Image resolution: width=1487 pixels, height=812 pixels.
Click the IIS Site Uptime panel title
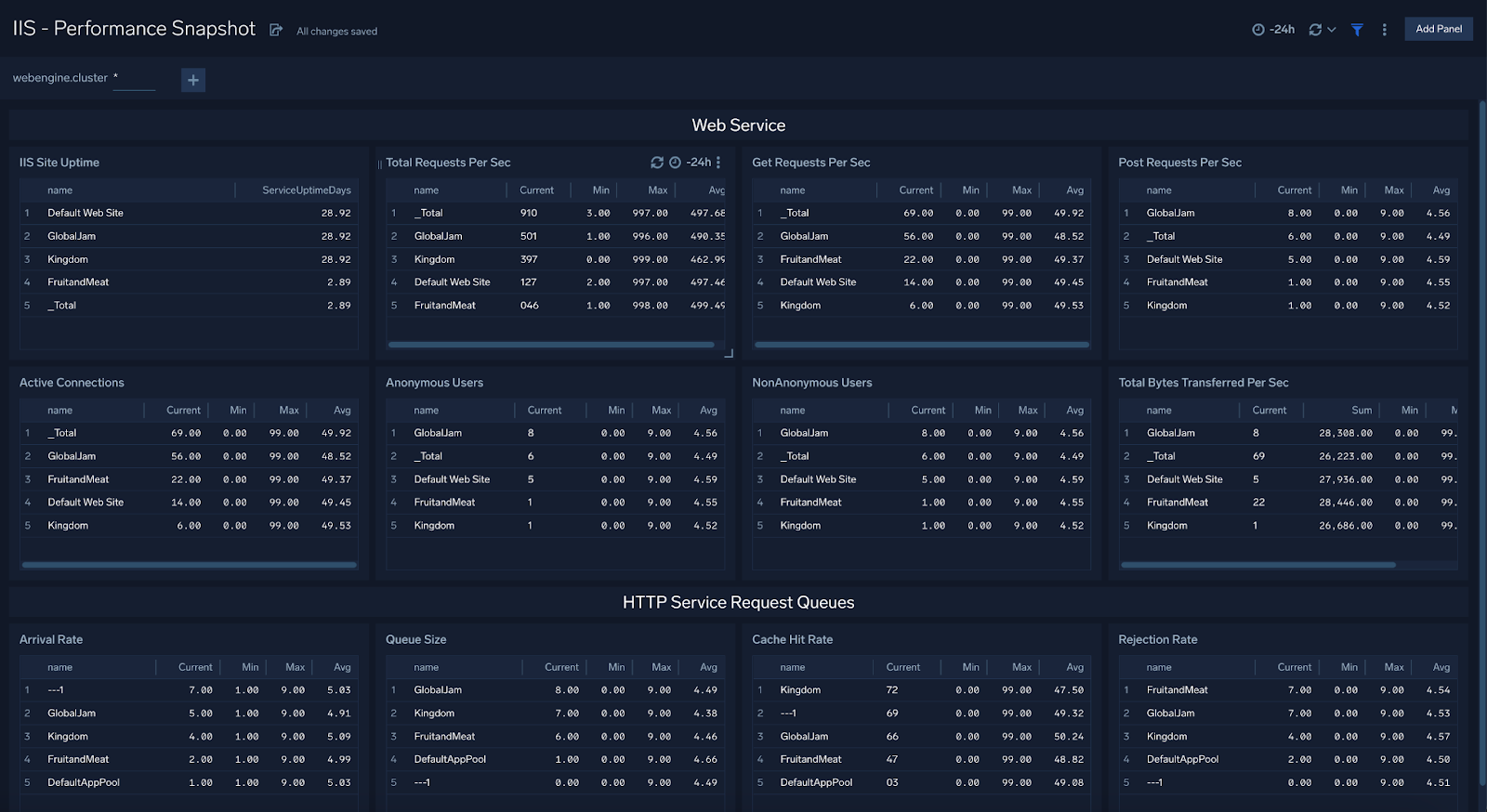click(59, 163)
